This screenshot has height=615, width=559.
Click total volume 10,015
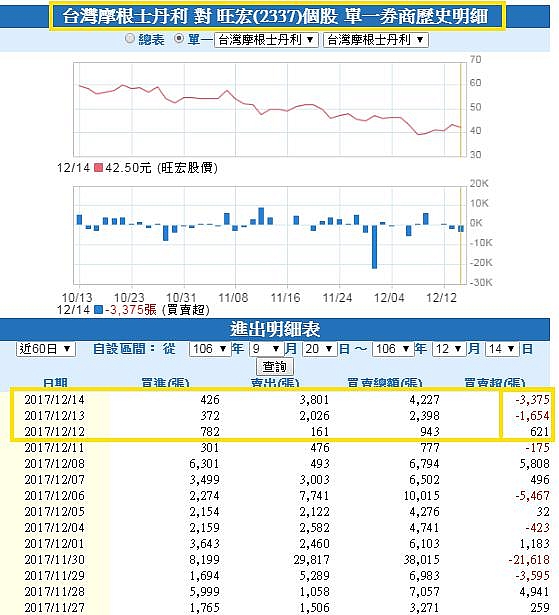[422, 496]
